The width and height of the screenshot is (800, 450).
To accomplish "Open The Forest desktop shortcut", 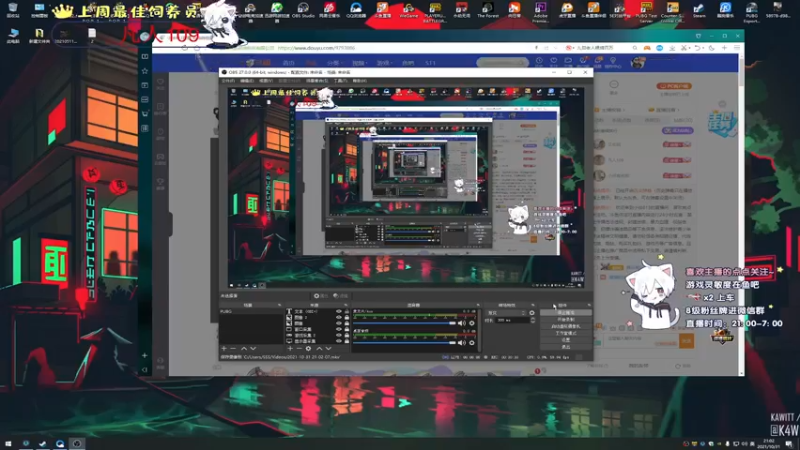I will (x=487, y=10).
